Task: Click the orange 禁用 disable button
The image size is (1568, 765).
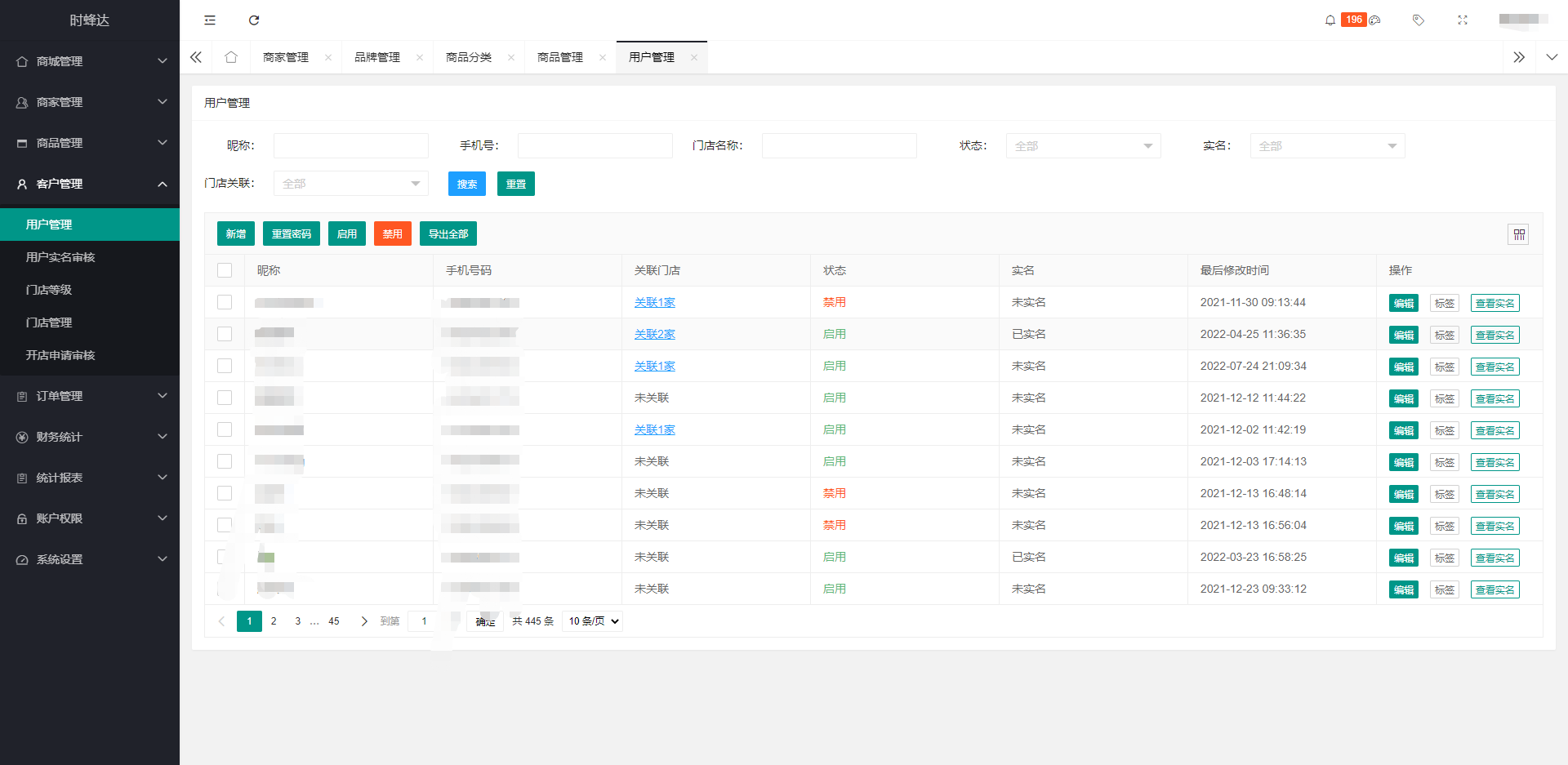Action: click(393, 234)
